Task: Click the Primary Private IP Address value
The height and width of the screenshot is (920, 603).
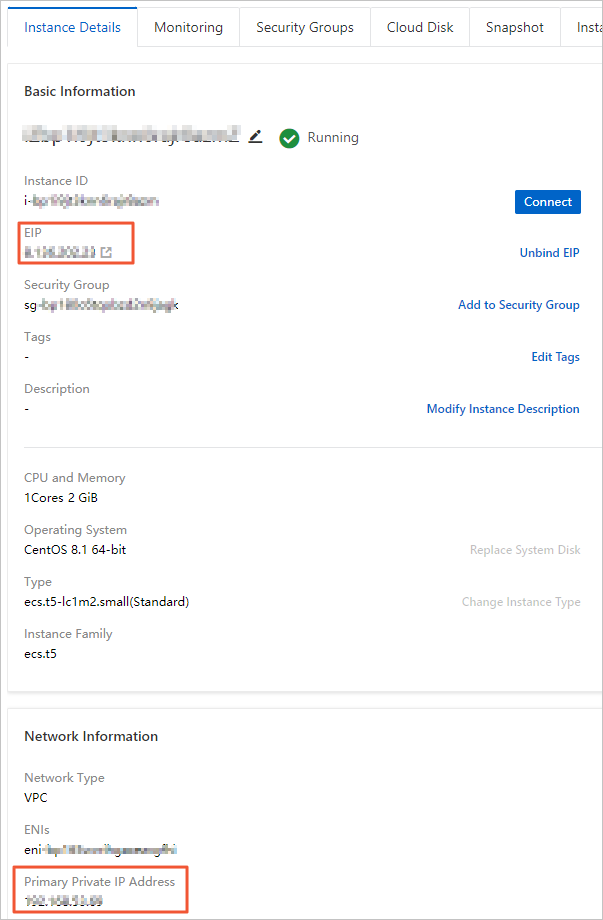Action: pyautogui.click(x=64, y=901)
